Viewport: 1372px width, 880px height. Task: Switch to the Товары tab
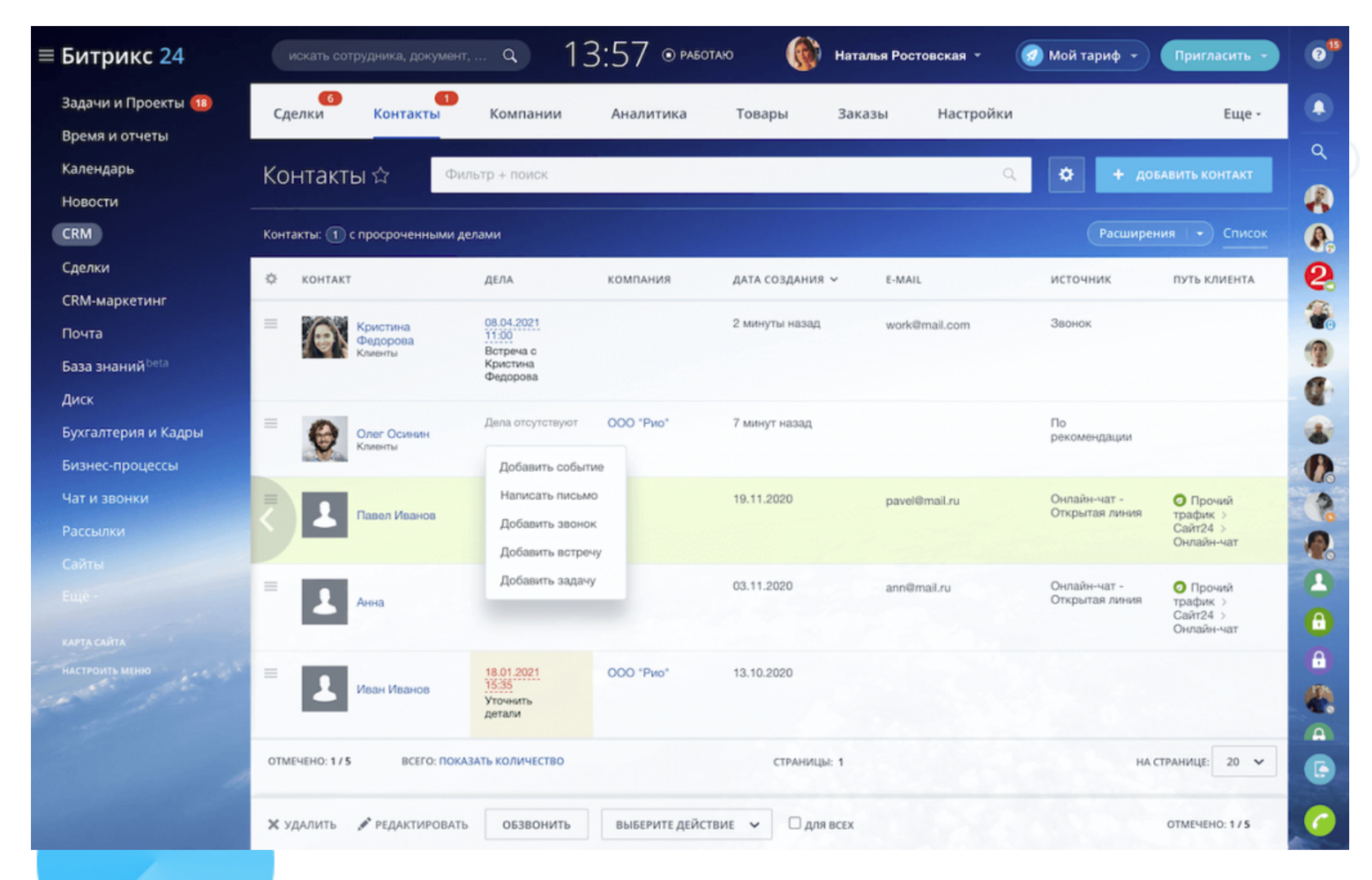pyautogui.click(x=761, y=113)
